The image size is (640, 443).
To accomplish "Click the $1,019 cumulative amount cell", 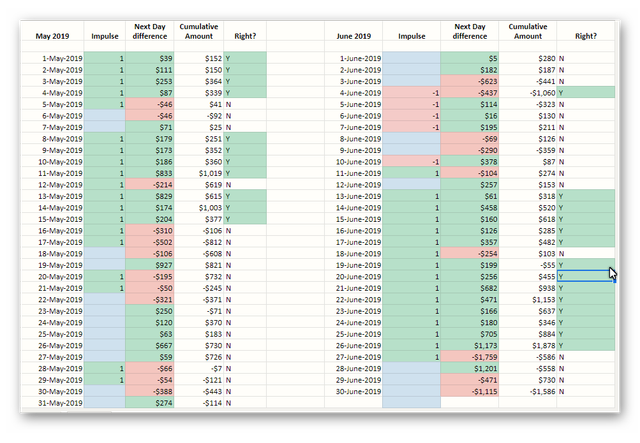I will [199, 173].
